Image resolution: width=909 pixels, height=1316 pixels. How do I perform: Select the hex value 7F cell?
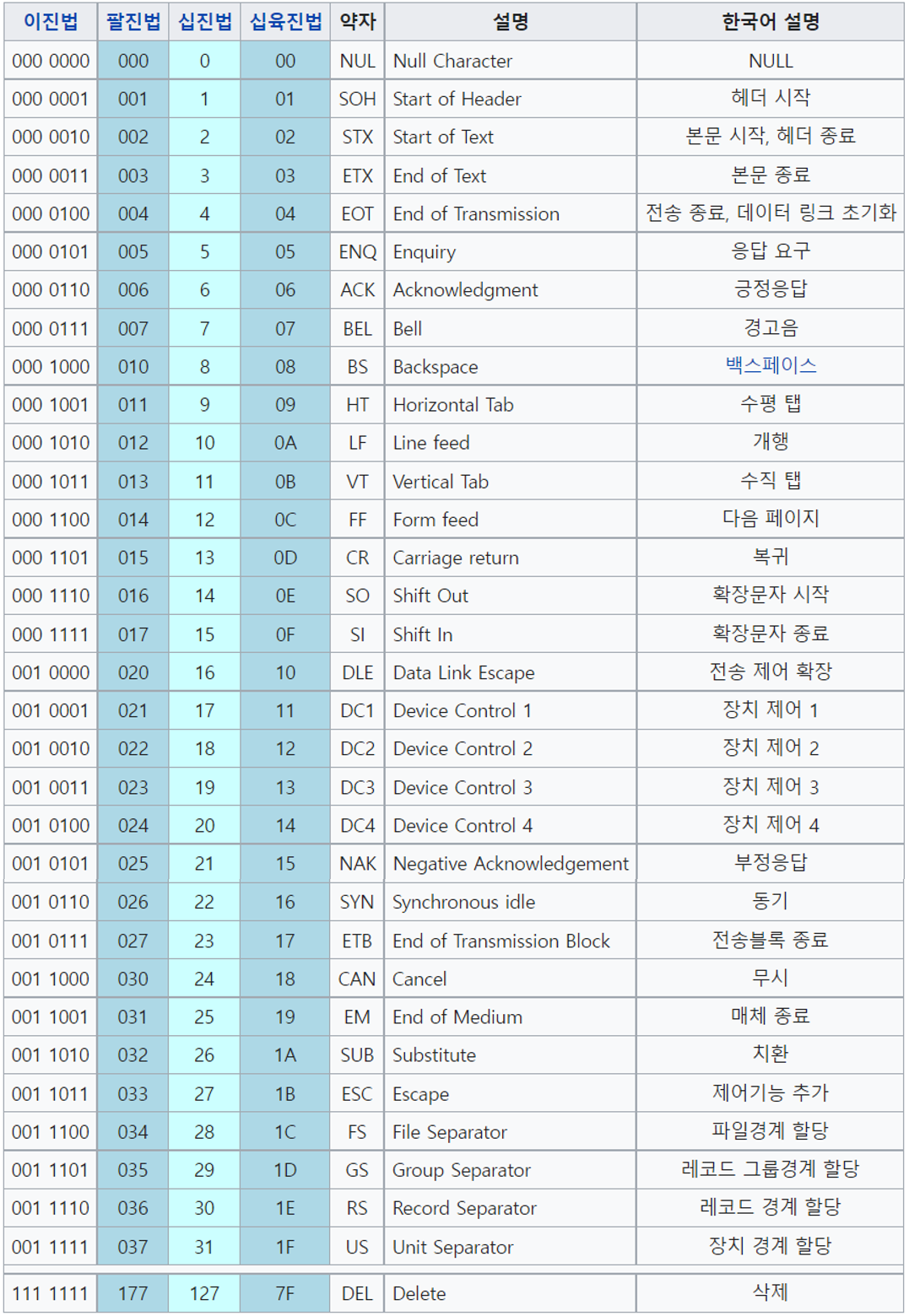click(285, 1292)
